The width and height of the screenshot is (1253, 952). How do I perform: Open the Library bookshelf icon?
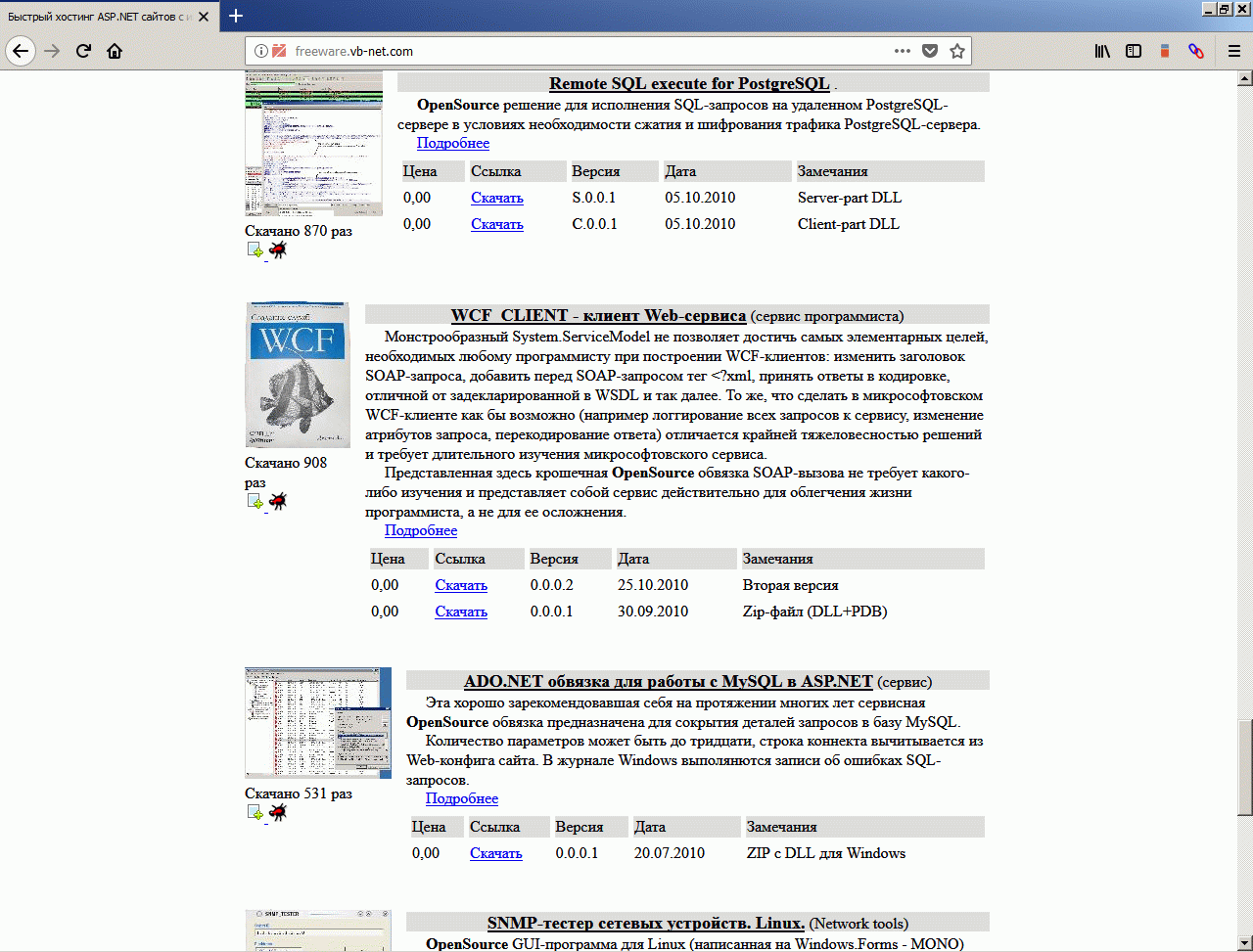click(x=1102, y=51)
